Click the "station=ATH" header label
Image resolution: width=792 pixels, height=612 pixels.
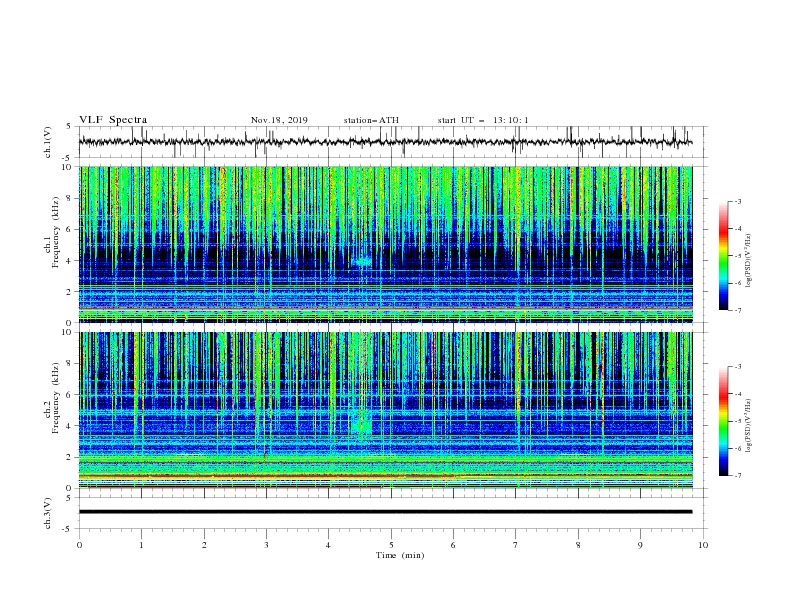(371, 120)
